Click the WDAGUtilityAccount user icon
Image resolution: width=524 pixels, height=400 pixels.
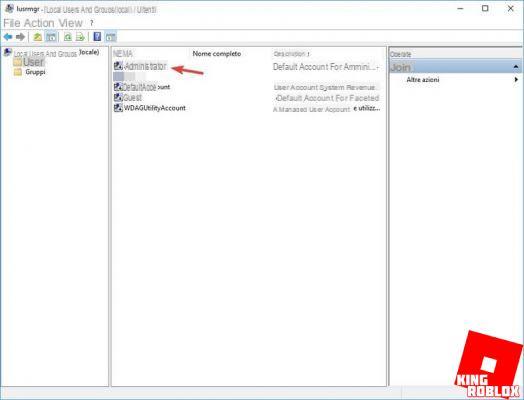tap(118, 108)
